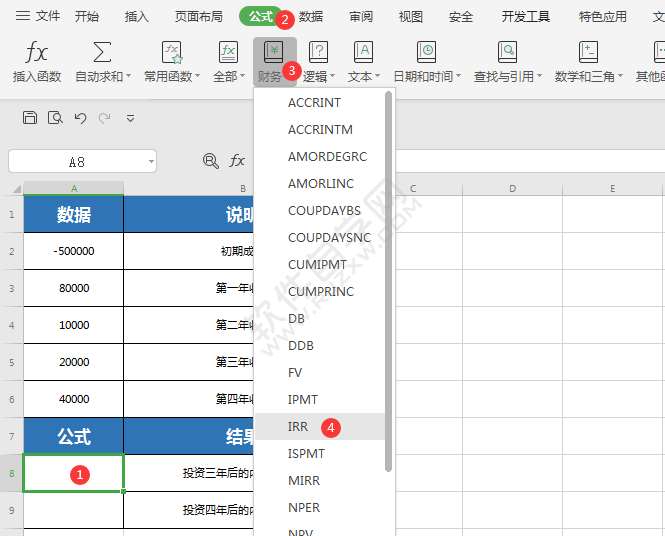This screenshot has height=536, width=665.
Task: Click the Save icon in quick toolbar
Action: click(30, 117)
